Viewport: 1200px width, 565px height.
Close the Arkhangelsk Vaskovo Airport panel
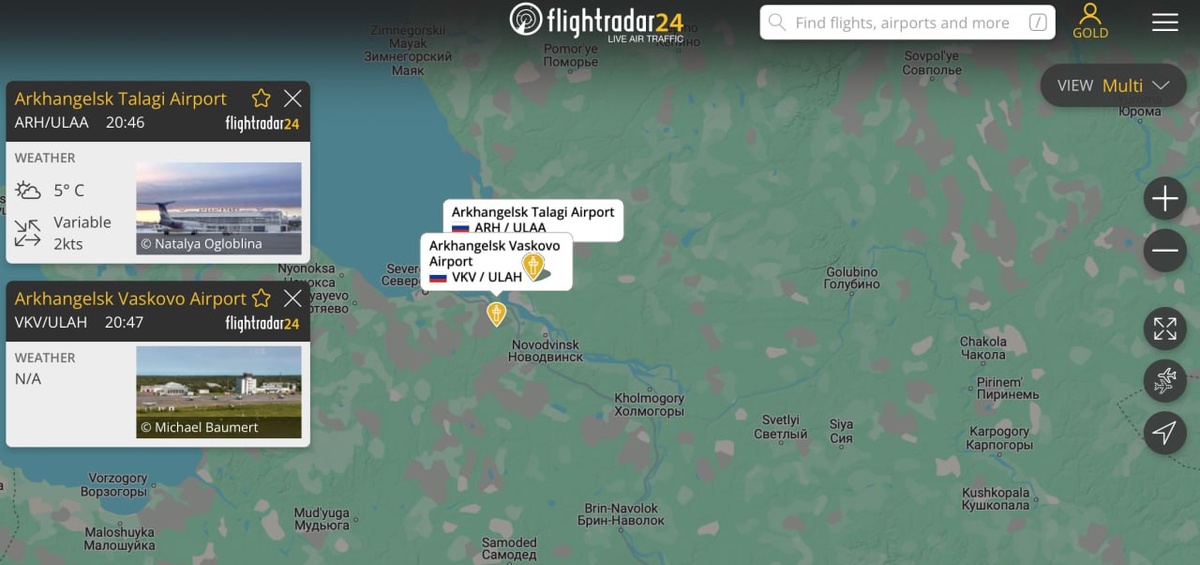pyautogui.click(x=292, y=298)
